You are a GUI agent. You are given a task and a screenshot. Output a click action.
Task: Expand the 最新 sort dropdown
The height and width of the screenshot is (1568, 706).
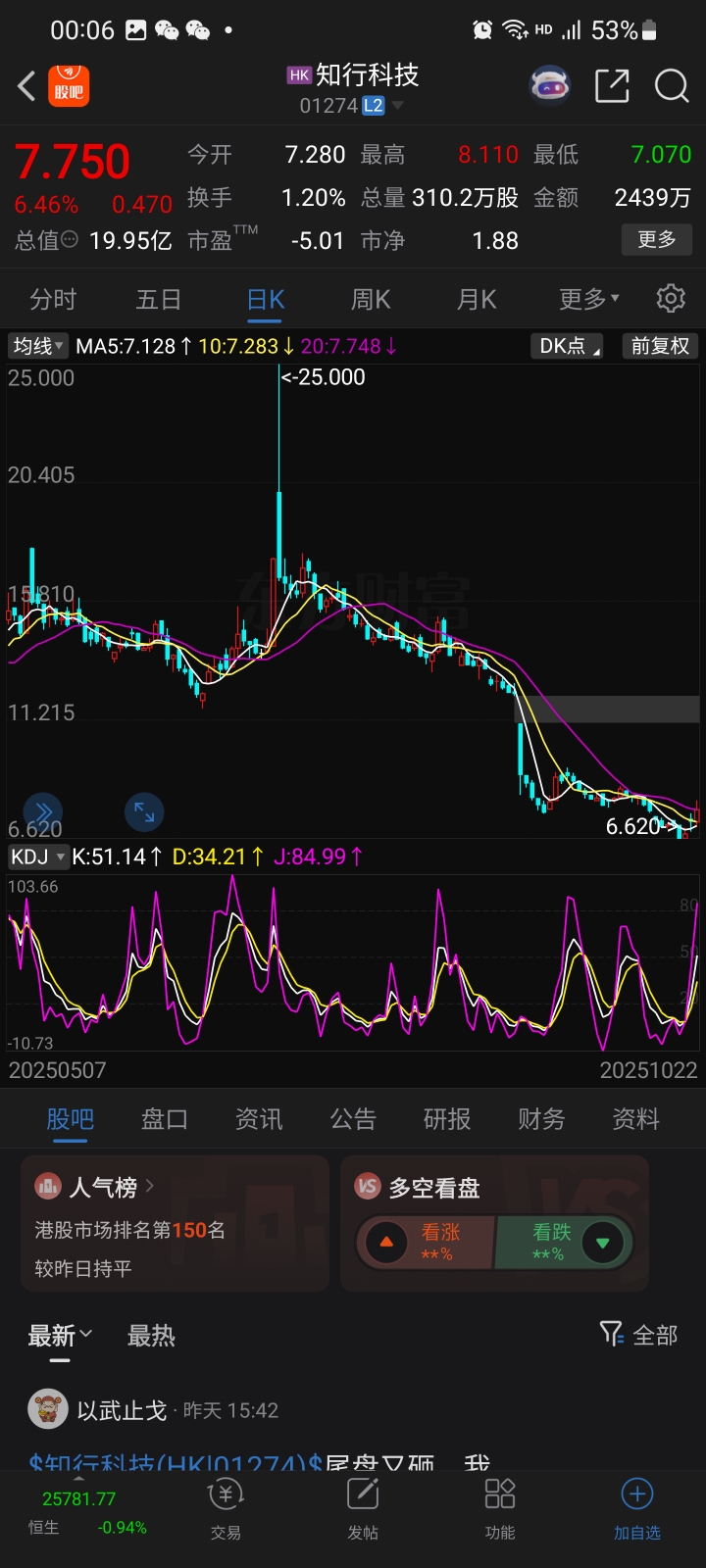coord(60,1335)
